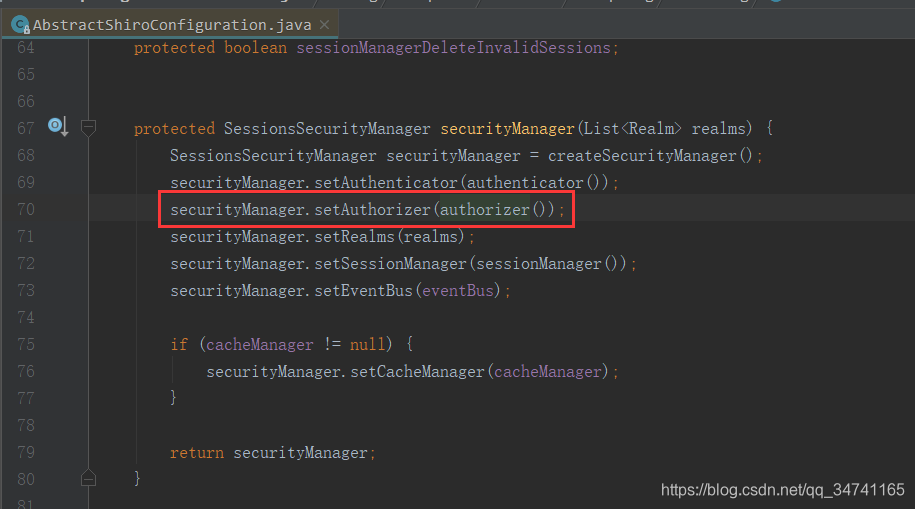
Task: Click the null keyword on line 75
Action: [367, 344]
